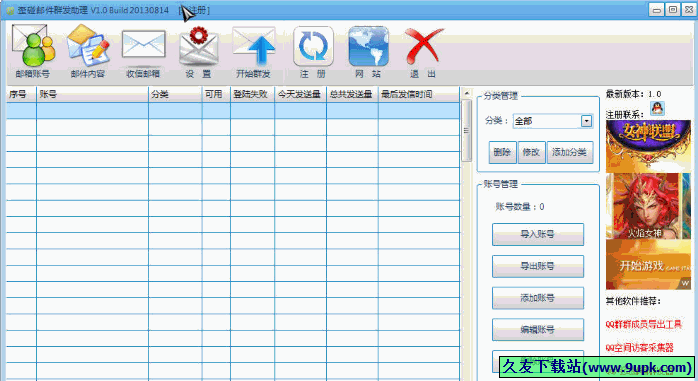
Task: Select the highlighted first table row
Action: click(x=233, y=110)
